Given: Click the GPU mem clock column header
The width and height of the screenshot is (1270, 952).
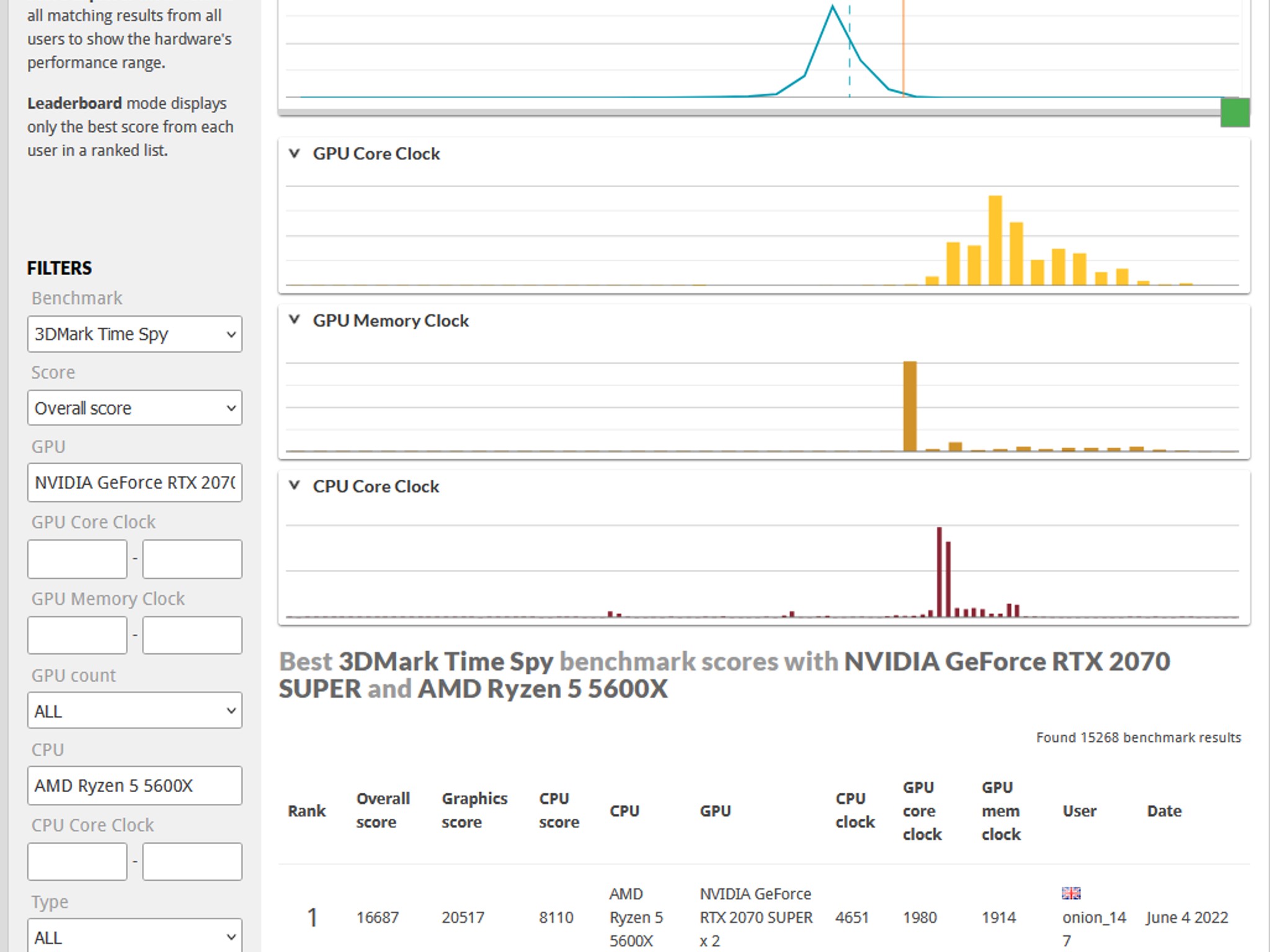Looking at the screenshot, I should [1001, 811].
